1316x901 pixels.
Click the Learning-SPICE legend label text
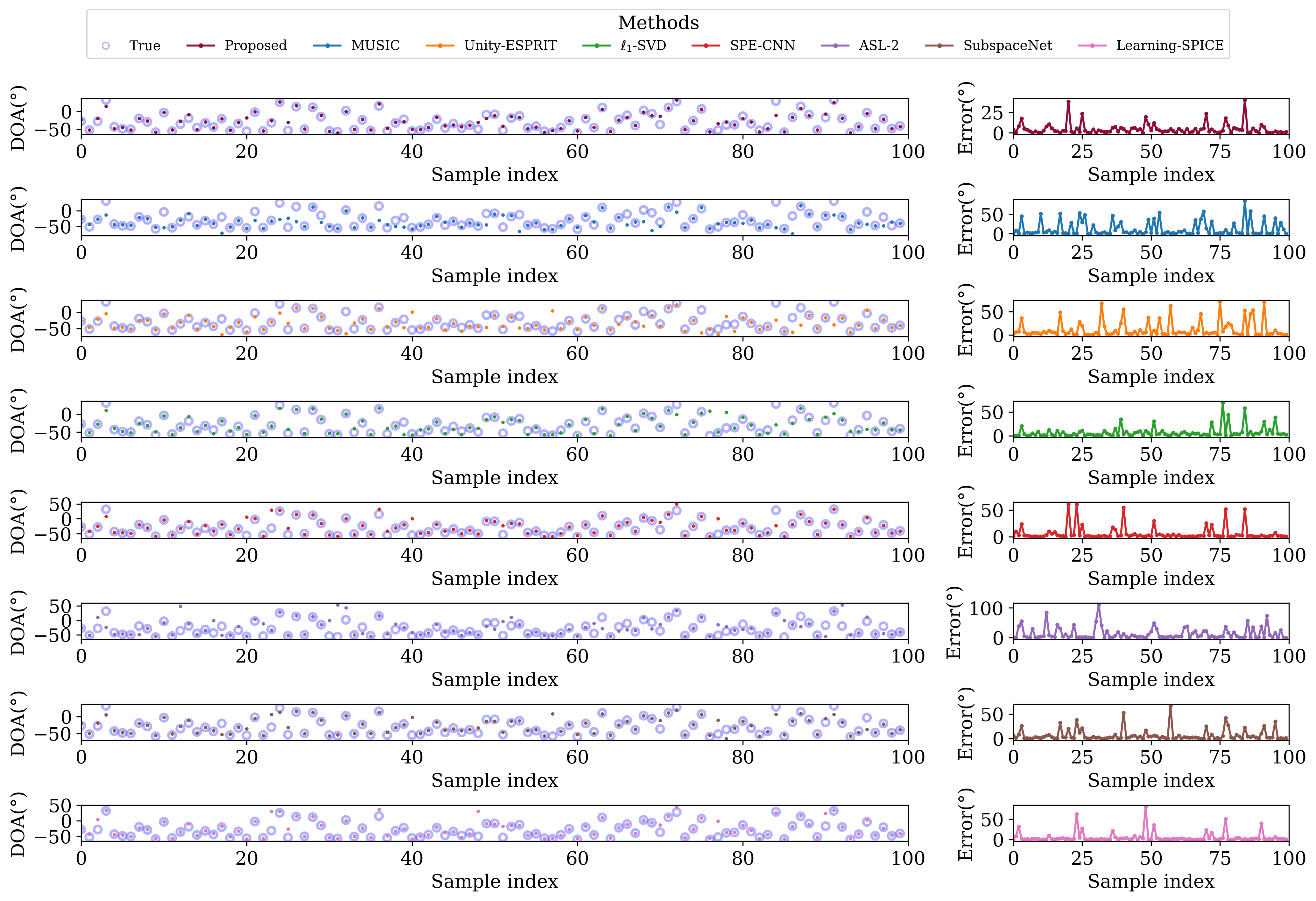(x=1170, y=46)
